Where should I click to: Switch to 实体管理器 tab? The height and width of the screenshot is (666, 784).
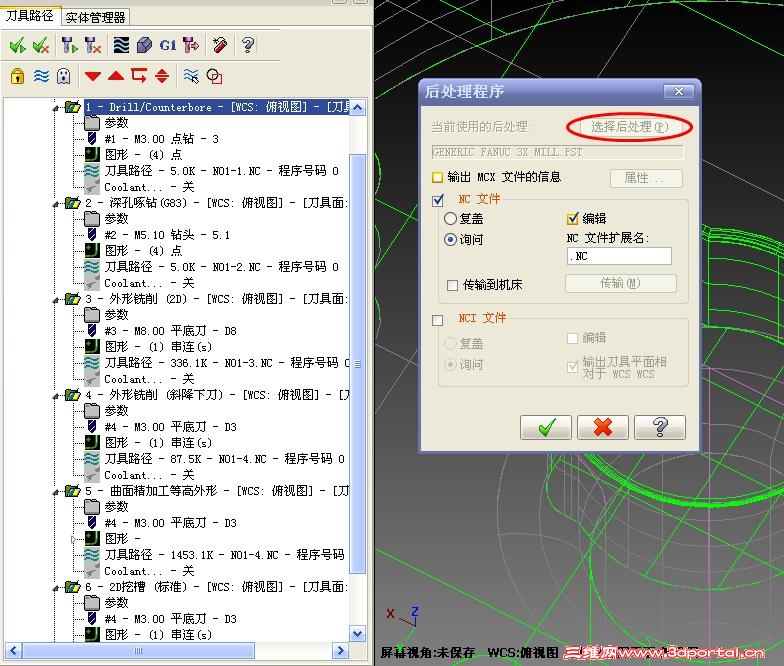pos(95,18)
